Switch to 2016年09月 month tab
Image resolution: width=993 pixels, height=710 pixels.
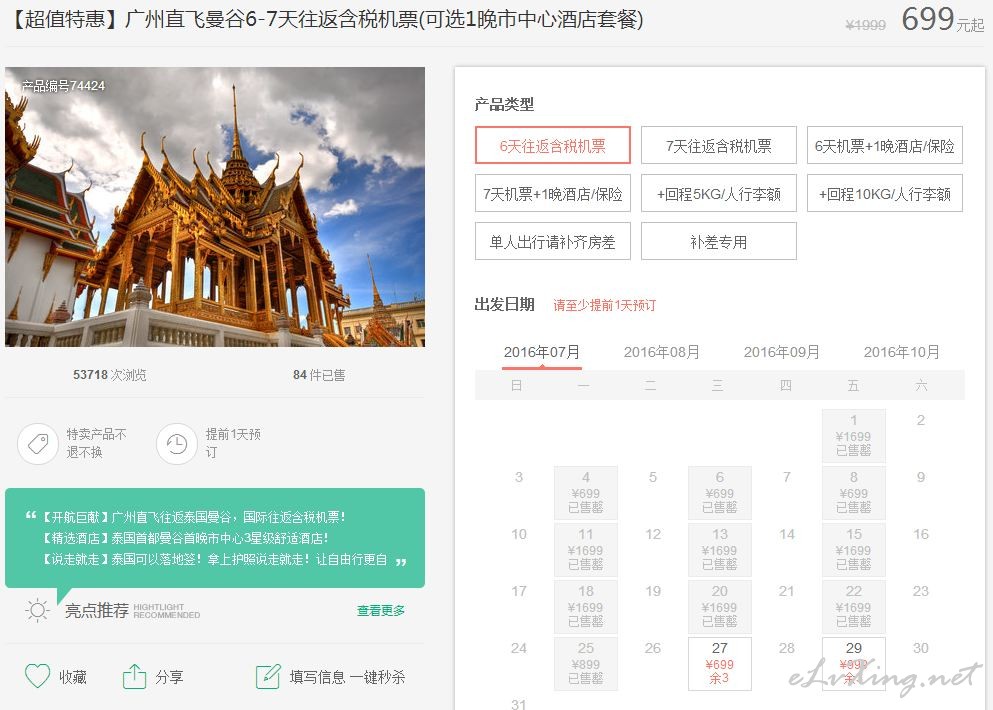(x=781, y=352)
